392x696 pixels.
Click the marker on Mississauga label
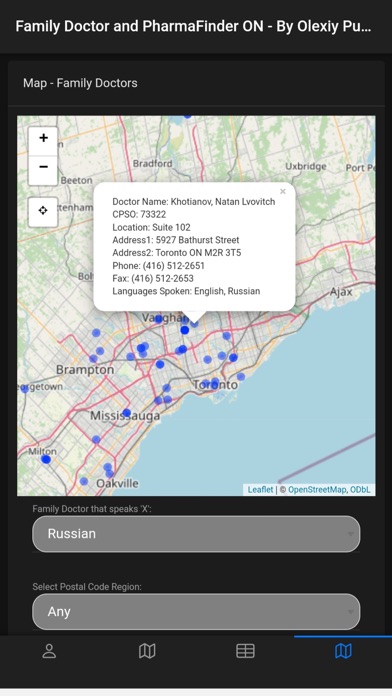click(127, 413)
